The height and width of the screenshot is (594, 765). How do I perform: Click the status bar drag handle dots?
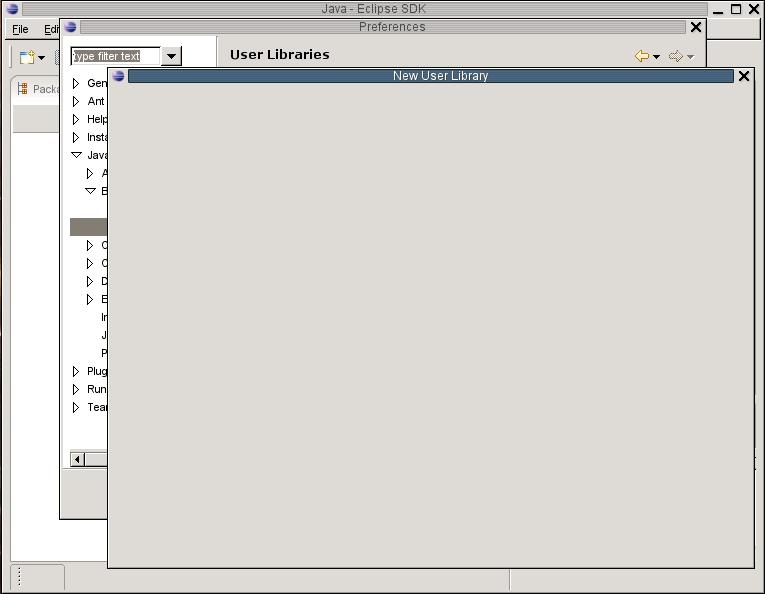(x=20, y=577)
